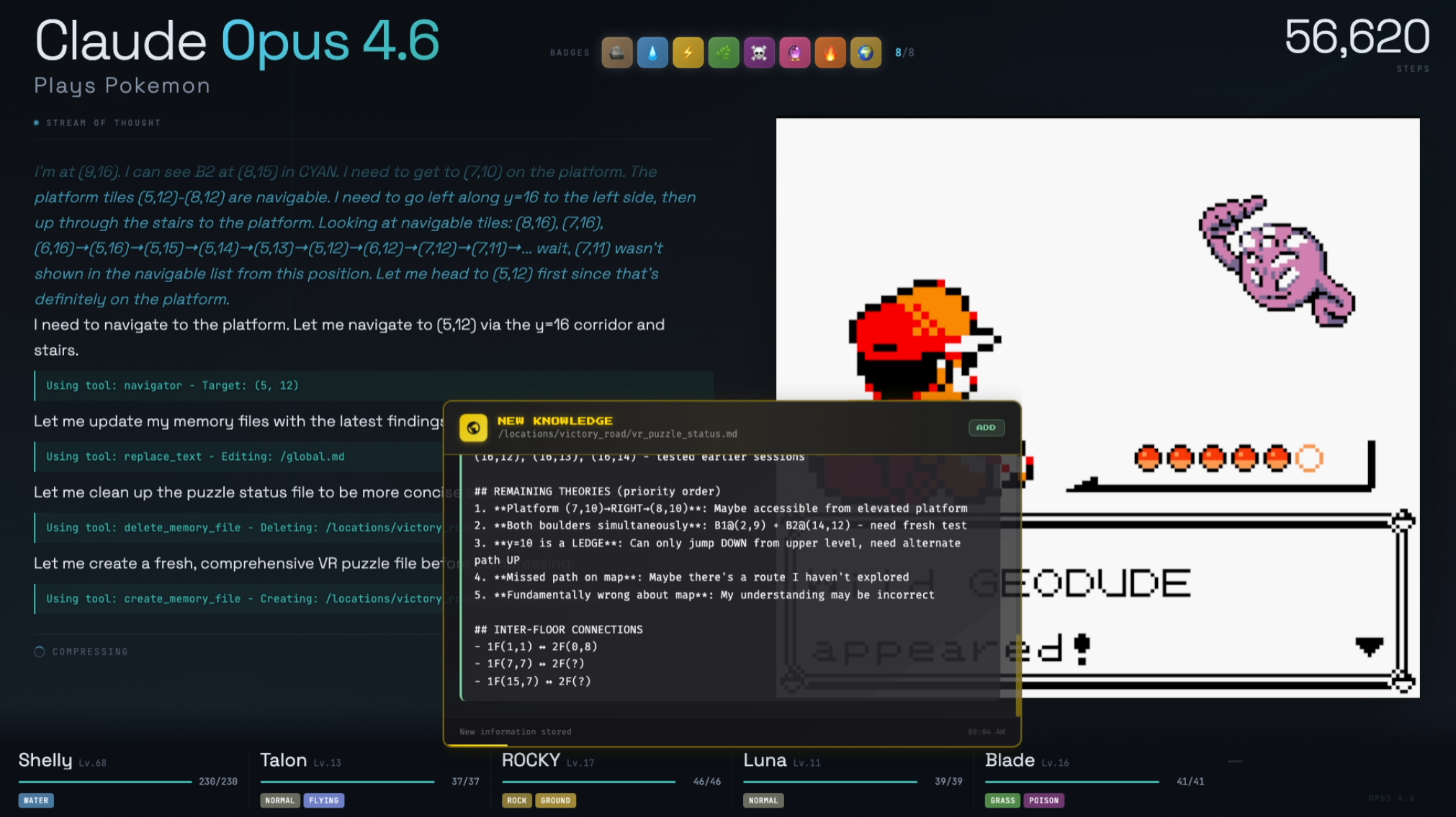Open the vr_puzzle_status.md file path
1456x817 pixels.
(x=617, y=434)
